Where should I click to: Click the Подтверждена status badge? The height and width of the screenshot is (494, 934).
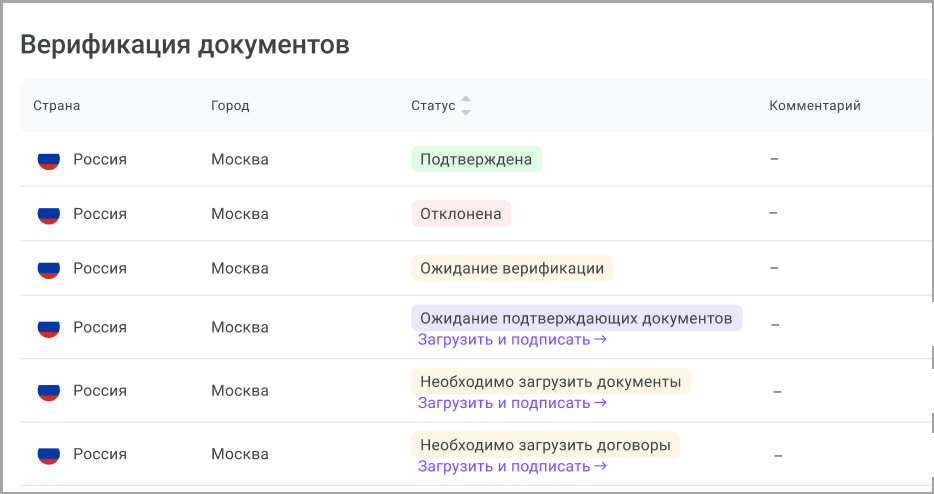[477, 159]
